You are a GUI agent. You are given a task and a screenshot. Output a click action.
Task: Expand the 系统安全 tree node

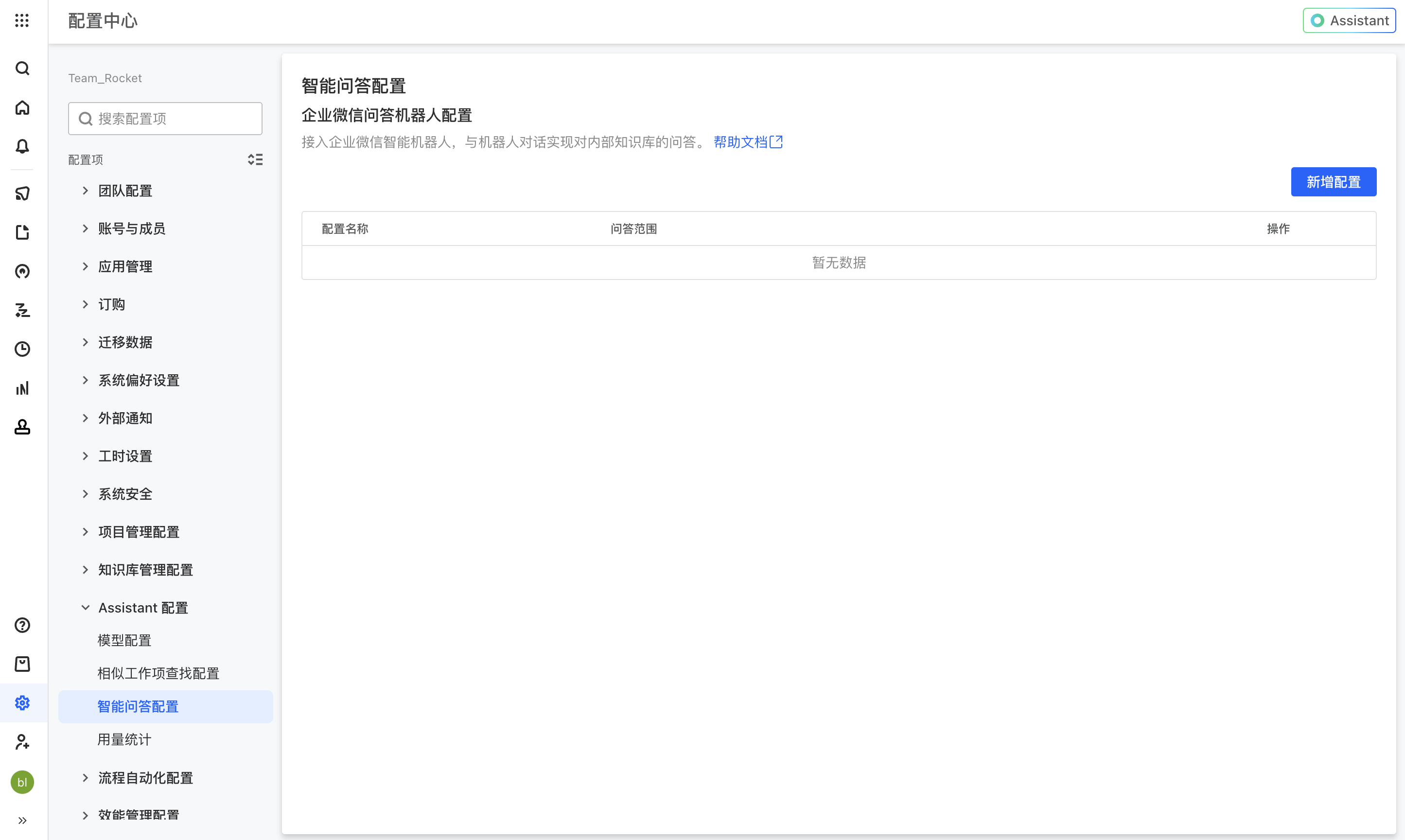pyautogui.click(x=86, y=494)
